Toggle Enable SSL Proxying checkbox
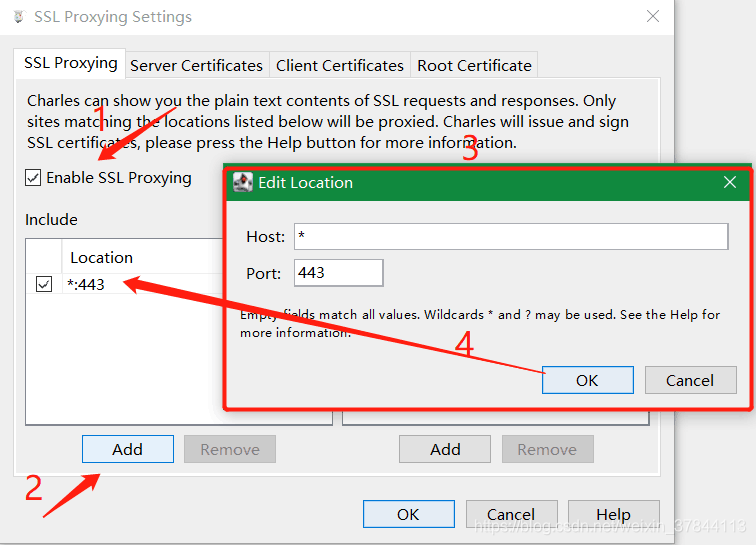This screenshot has width=756, height=545. pyautogui.click(x=33, y=177)
